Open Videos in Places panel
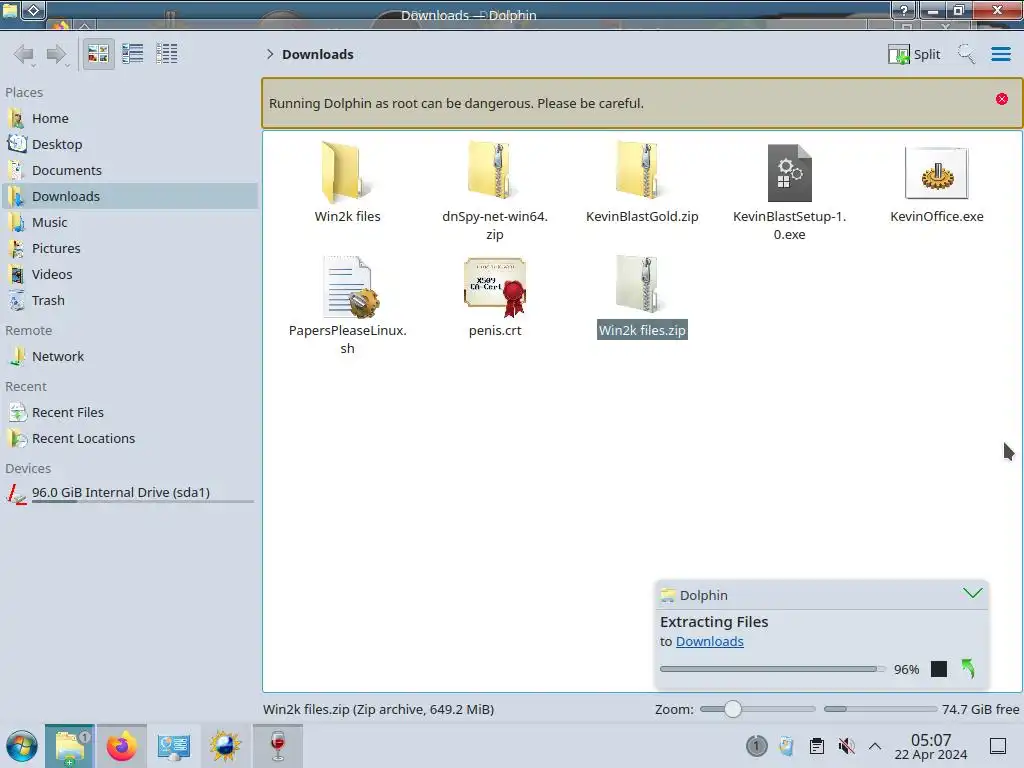Screen dimensions: 1024x768 (x=131, y=275)
